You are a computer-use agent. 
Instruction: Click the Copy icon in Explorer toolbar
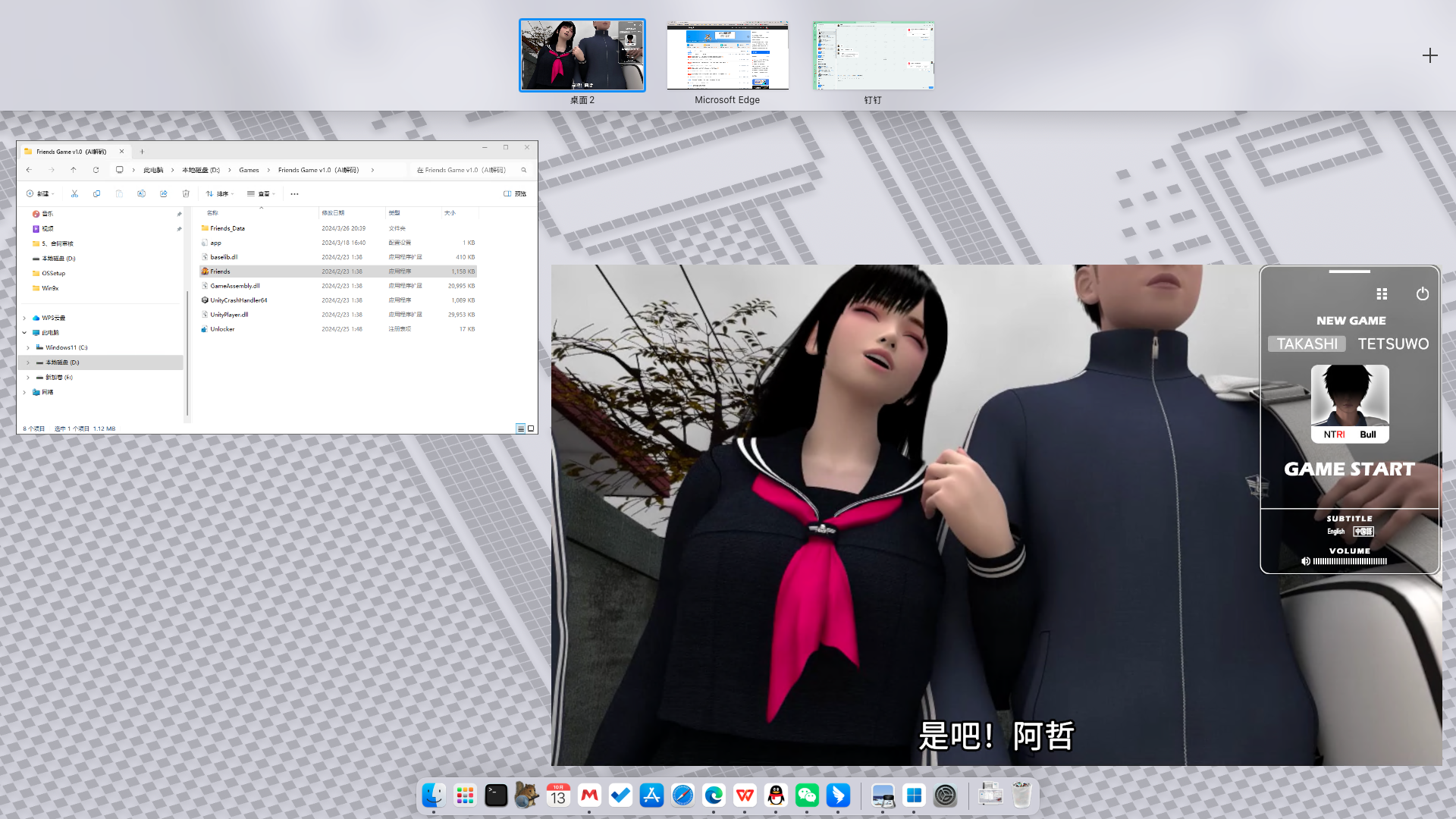tap(96, 193)
